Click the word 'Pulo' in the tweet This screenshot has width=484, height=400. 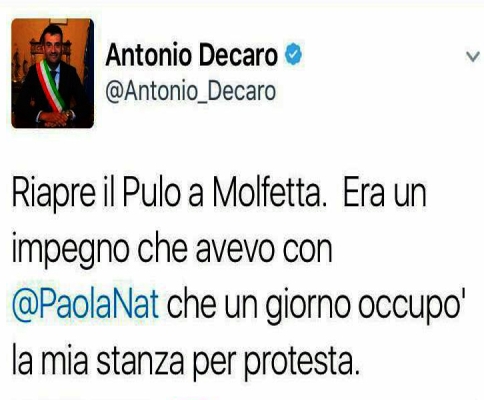152,193
